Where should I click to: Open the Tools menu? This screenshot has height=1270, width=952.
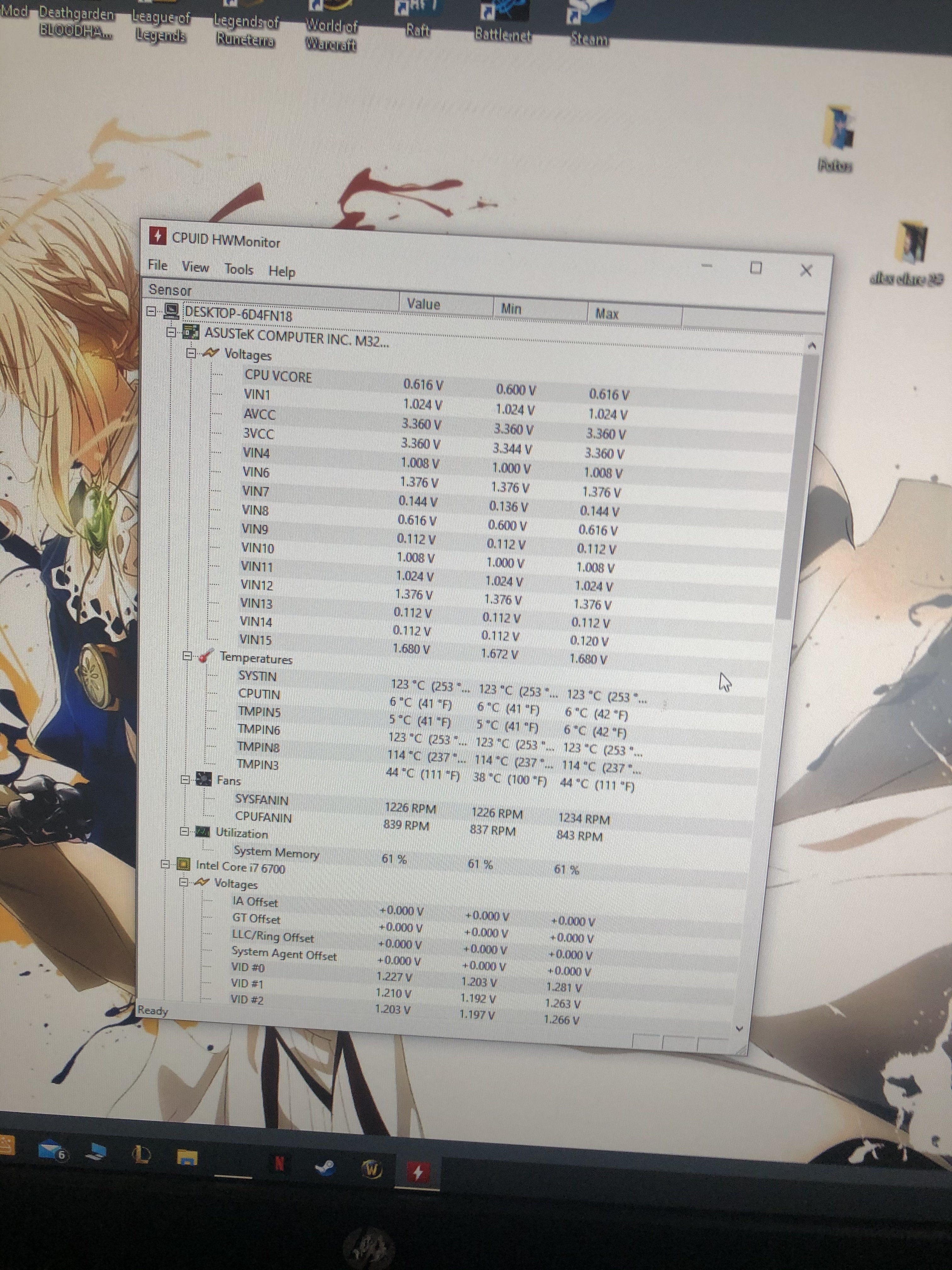(239, 269)
